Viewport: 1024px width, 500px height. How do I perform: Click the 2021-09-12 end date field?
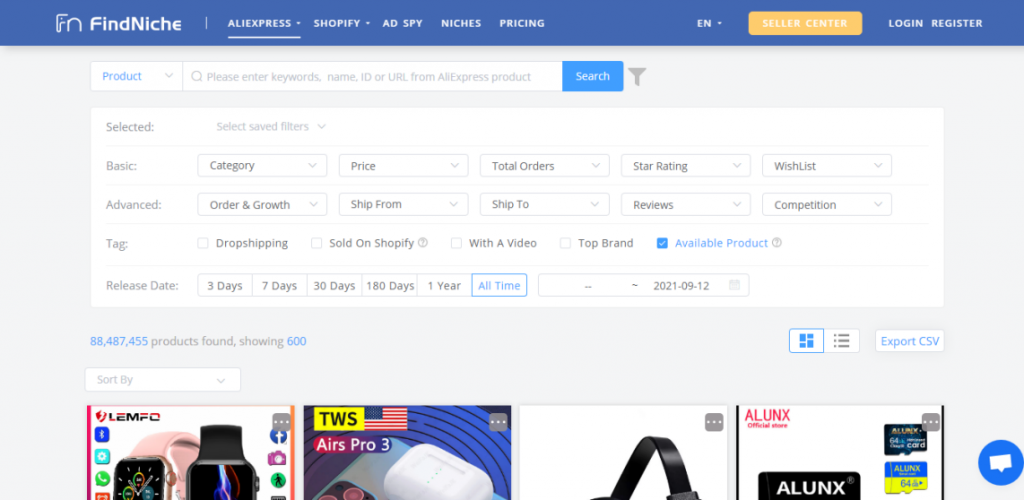point(681,286)
